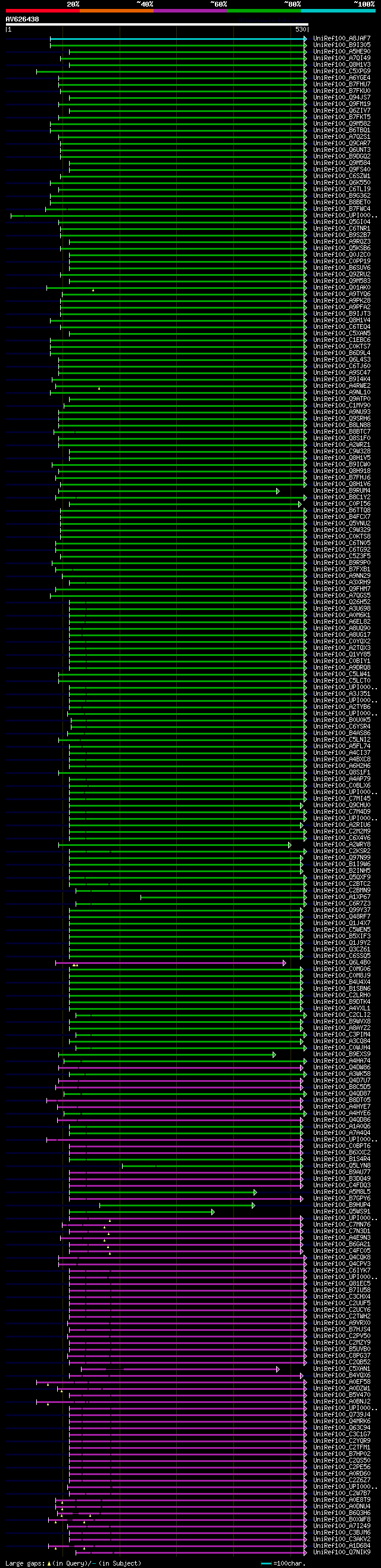Select the UniRef100_C2LRH0 label
Screen dimensions: 381x1568
tap(342, 996)
